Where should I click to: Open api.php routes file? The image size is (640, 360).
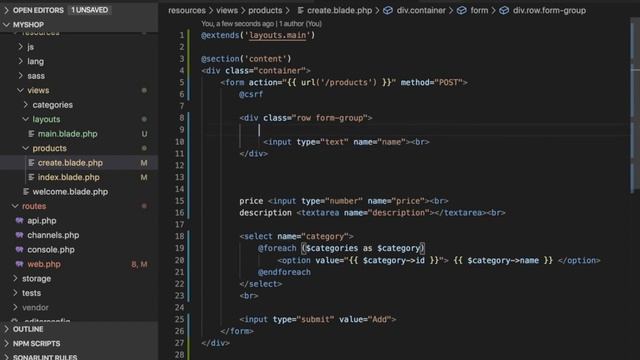click(x=42, y=221)
